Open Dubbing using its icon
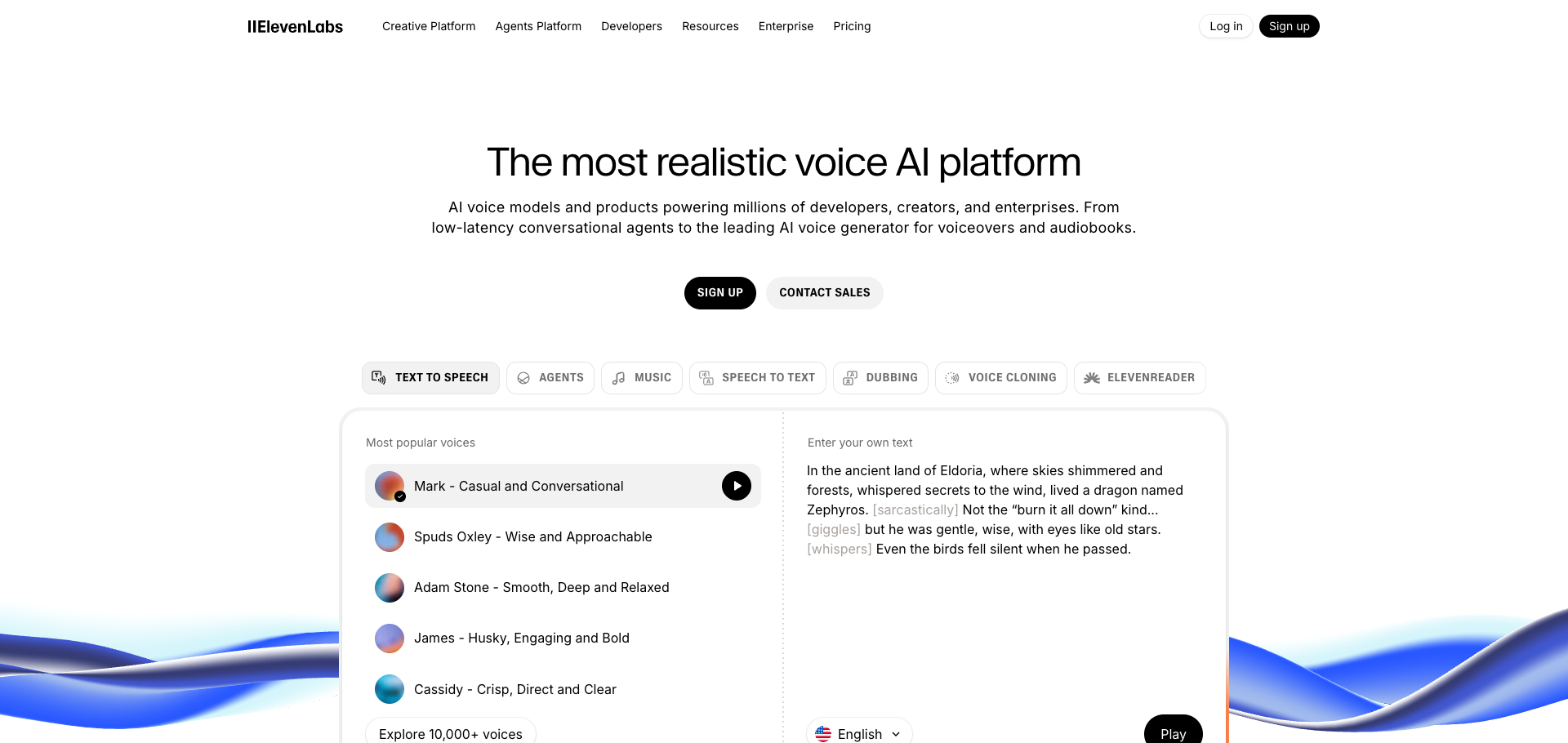1568x743 pixels. 851,377
